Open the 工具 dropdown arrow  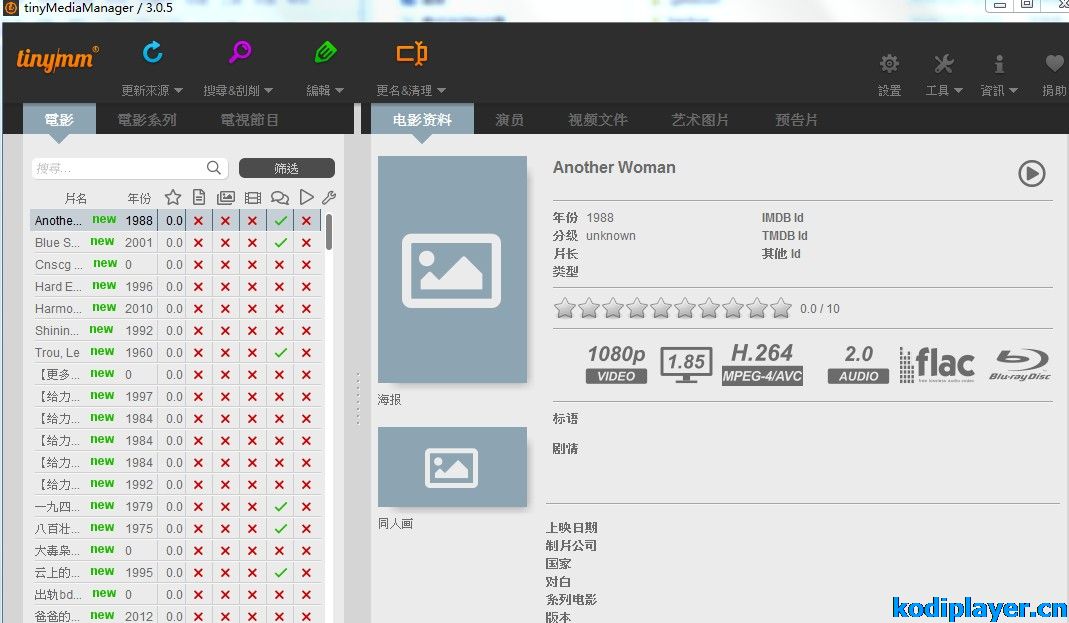pyautogui.click(x=959, y=91)
